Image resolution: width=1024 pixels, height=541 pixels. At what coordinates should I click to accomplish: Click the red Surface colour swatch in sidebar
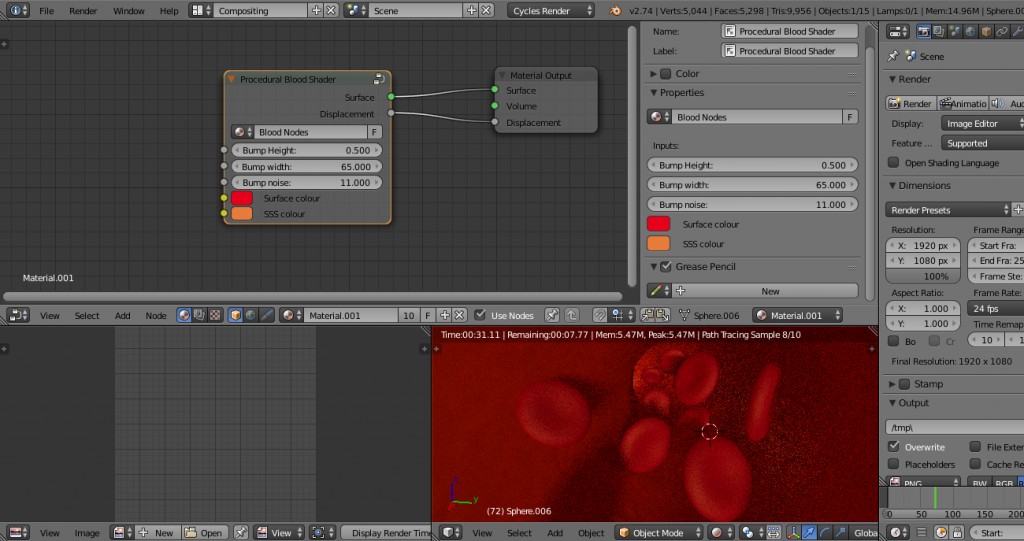click(x=658, y=224)
